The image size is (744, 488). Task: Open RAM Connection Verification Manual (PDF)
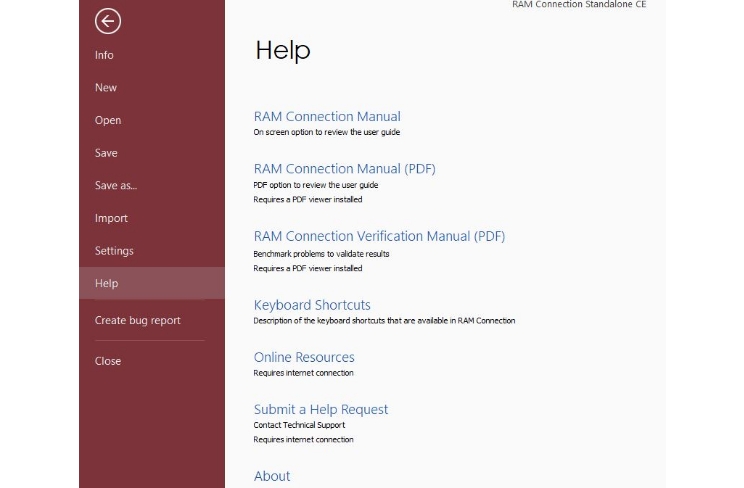coord(379,236)
